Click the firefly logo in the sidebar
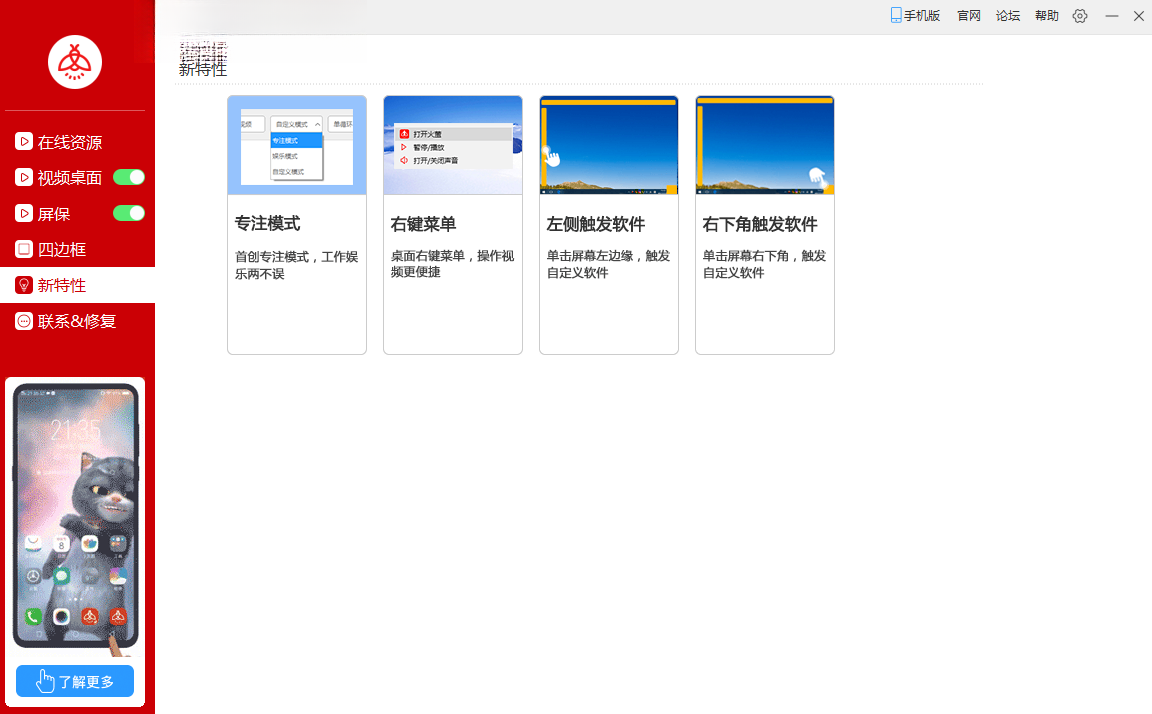 (75, 62)
